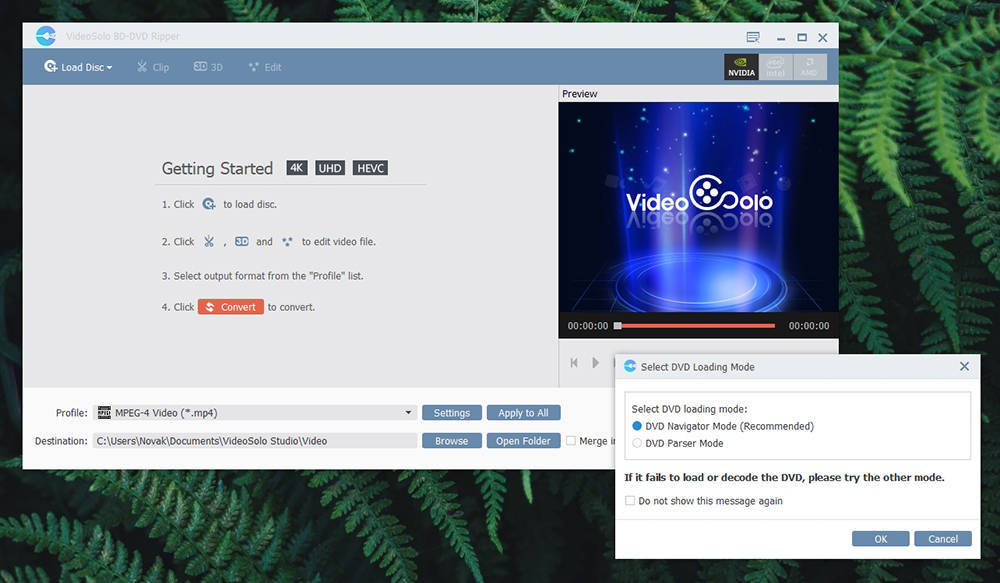Toggle the Merge checkbox
The height and width of the screenshot is (583, 1000).
coord(571,441)
